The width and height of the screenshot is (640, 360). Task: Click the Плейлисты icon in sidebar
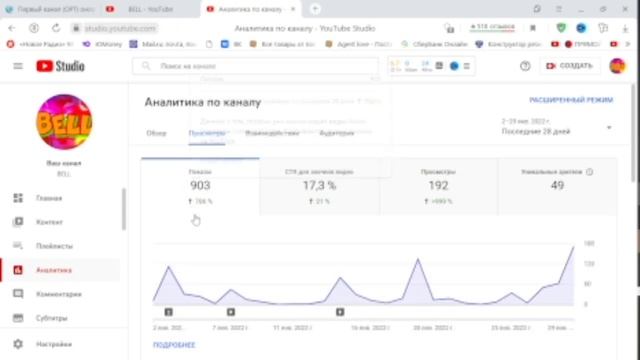(x=18, y=246)
